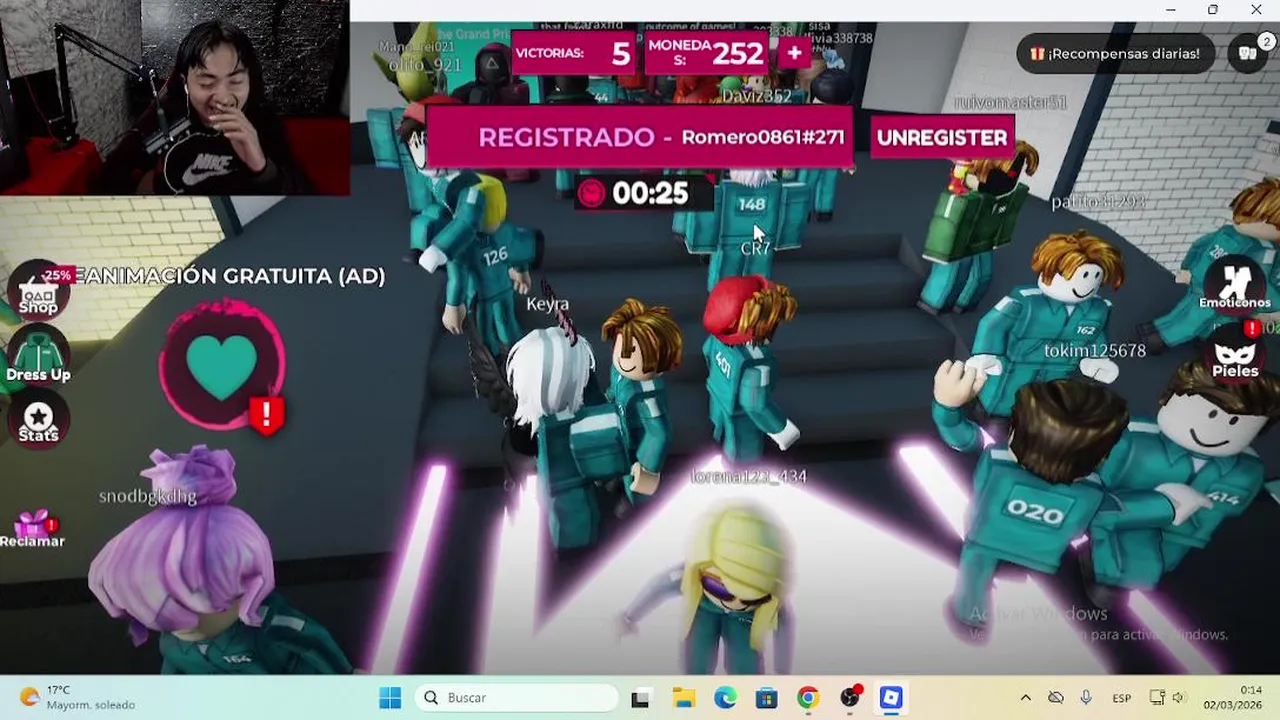Claim the Reclamar gift
The height and width of the screenshot is (720, 1280).
click(x=33, y=529)
